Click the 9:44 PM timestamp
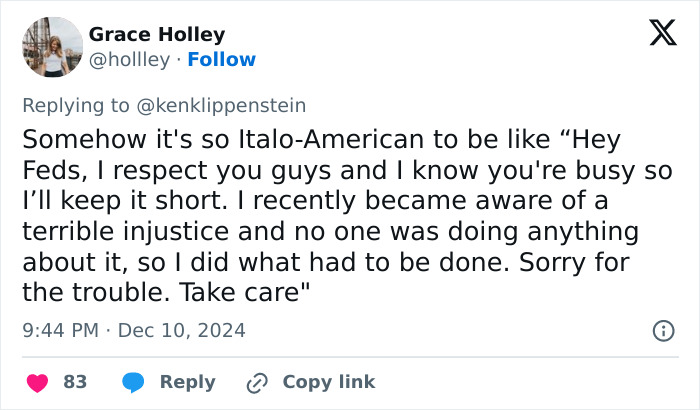 pos(58,330)
